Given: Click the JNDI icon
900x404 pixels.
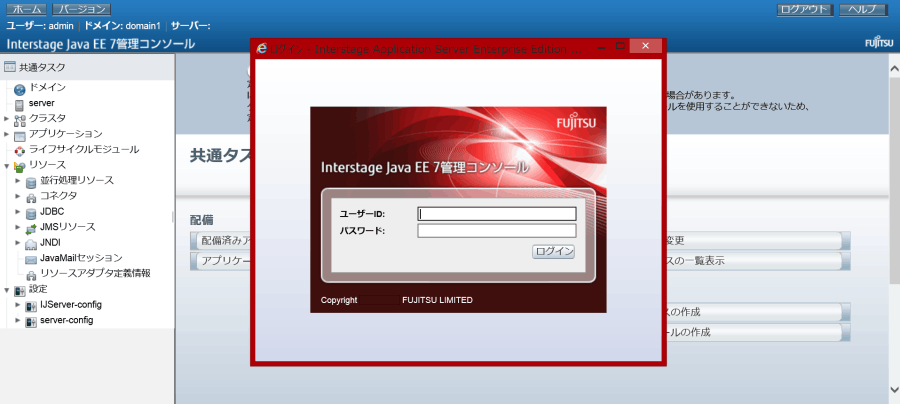Looking at the screenshot, I should click(x=31, y=244).
